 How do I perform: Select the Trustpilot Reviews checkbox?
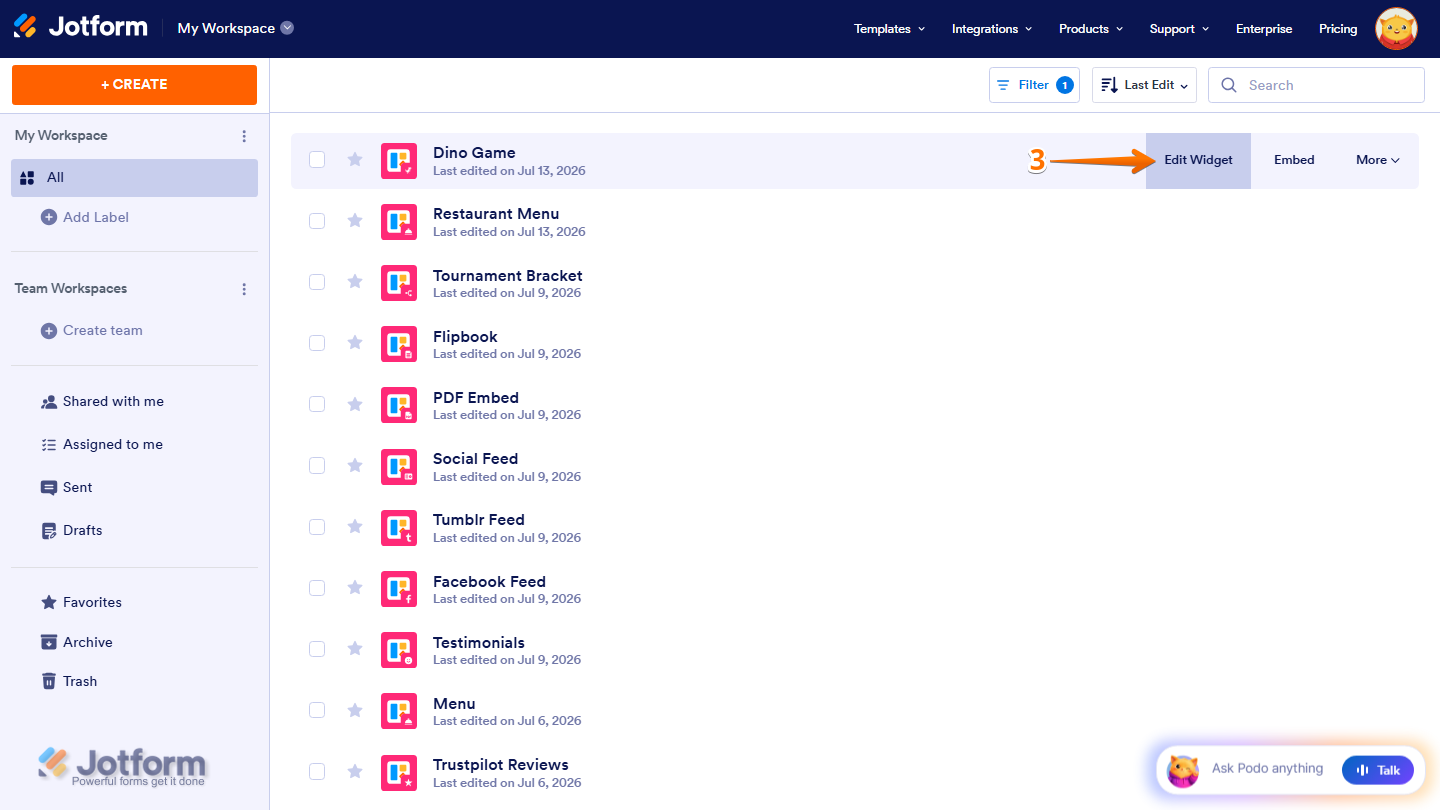317,771
